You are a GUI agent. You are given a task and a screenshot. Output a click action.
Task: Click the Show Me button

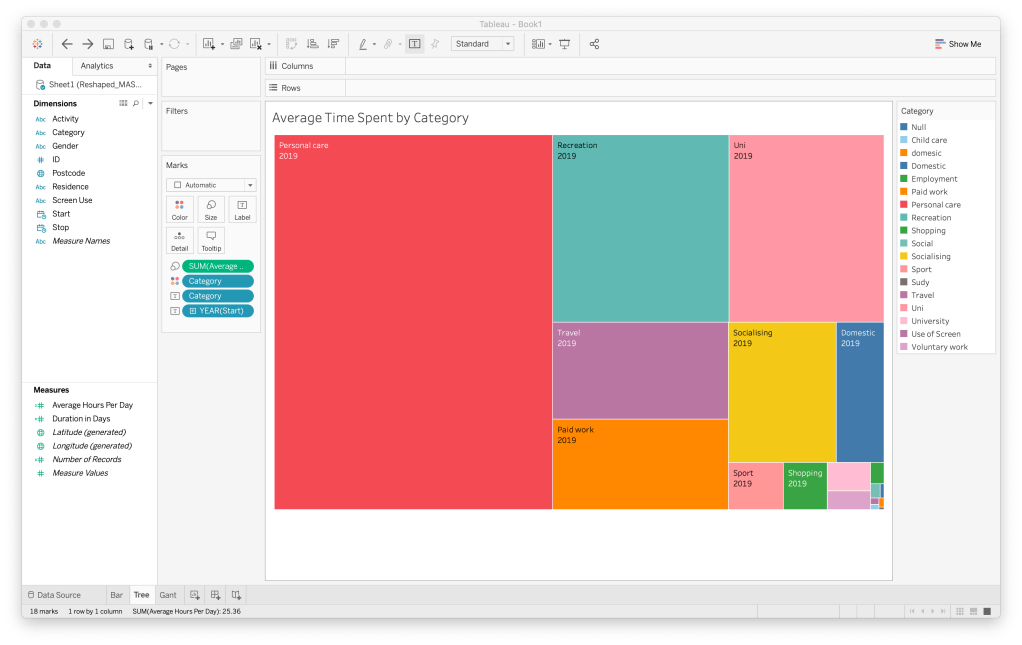958,44
